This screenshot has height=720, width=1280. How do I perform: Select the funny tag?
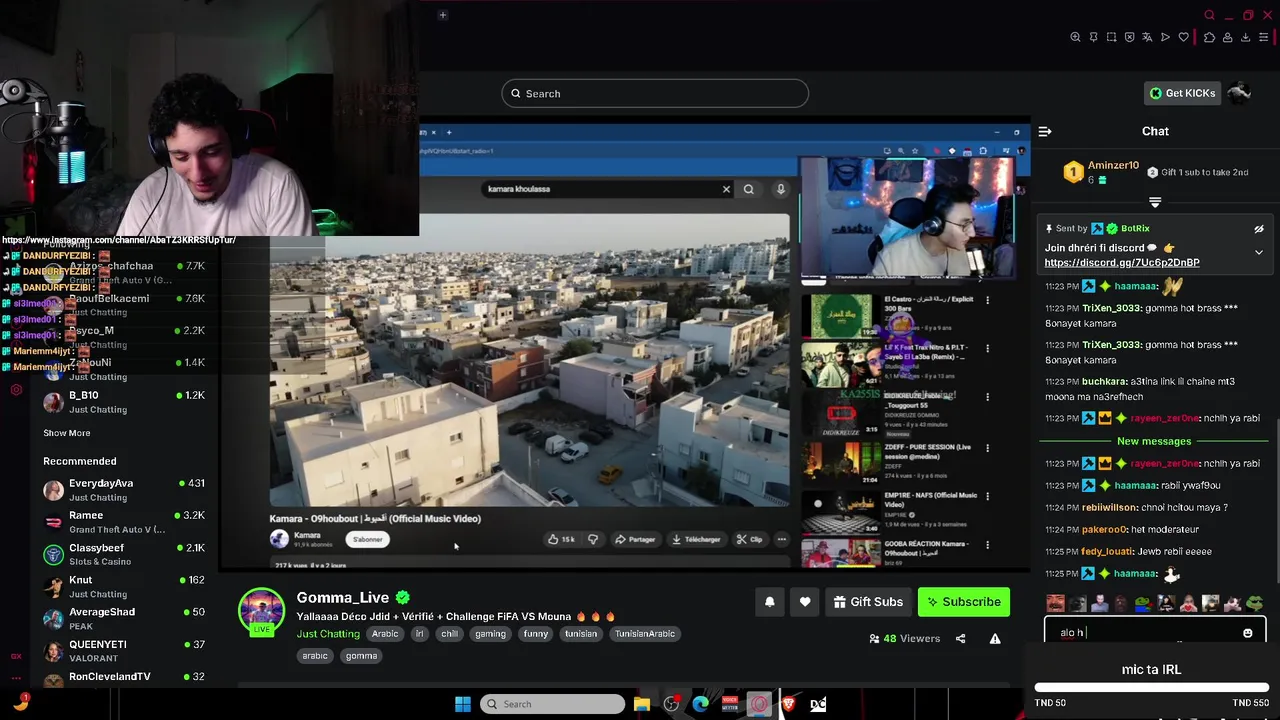point(536,634)
